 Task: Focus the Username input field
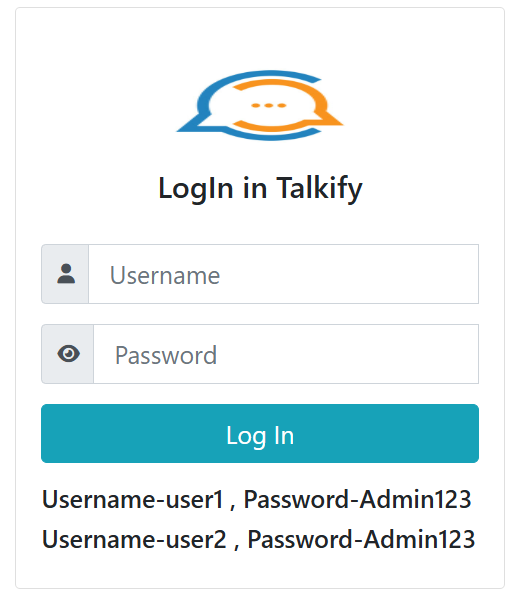click(x=283, y=274)
